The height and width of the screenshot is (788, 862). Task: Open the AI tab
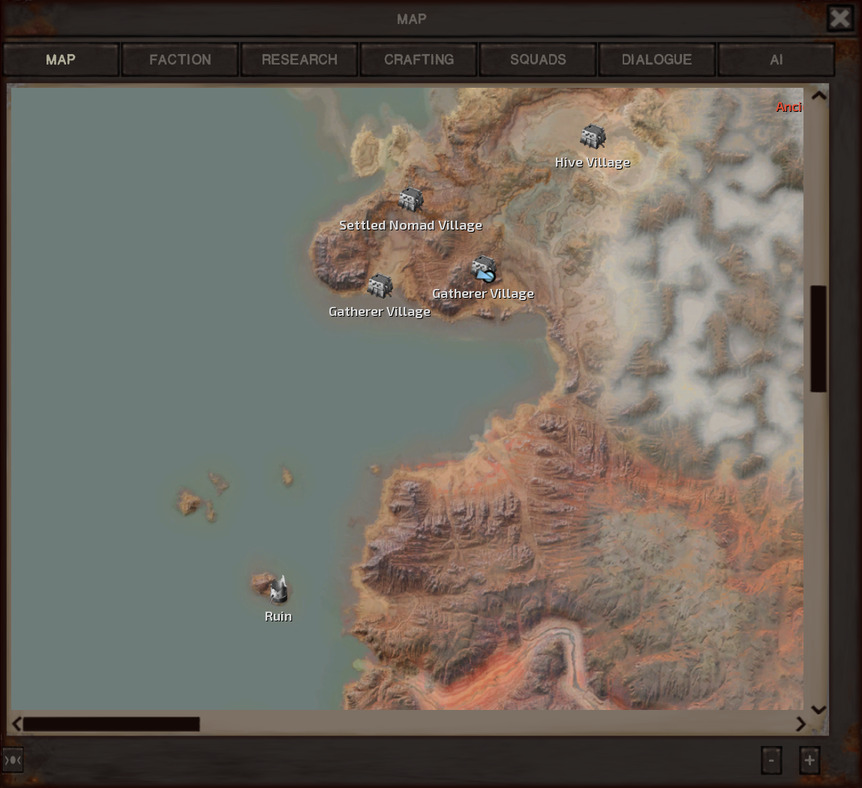[776, 59]
